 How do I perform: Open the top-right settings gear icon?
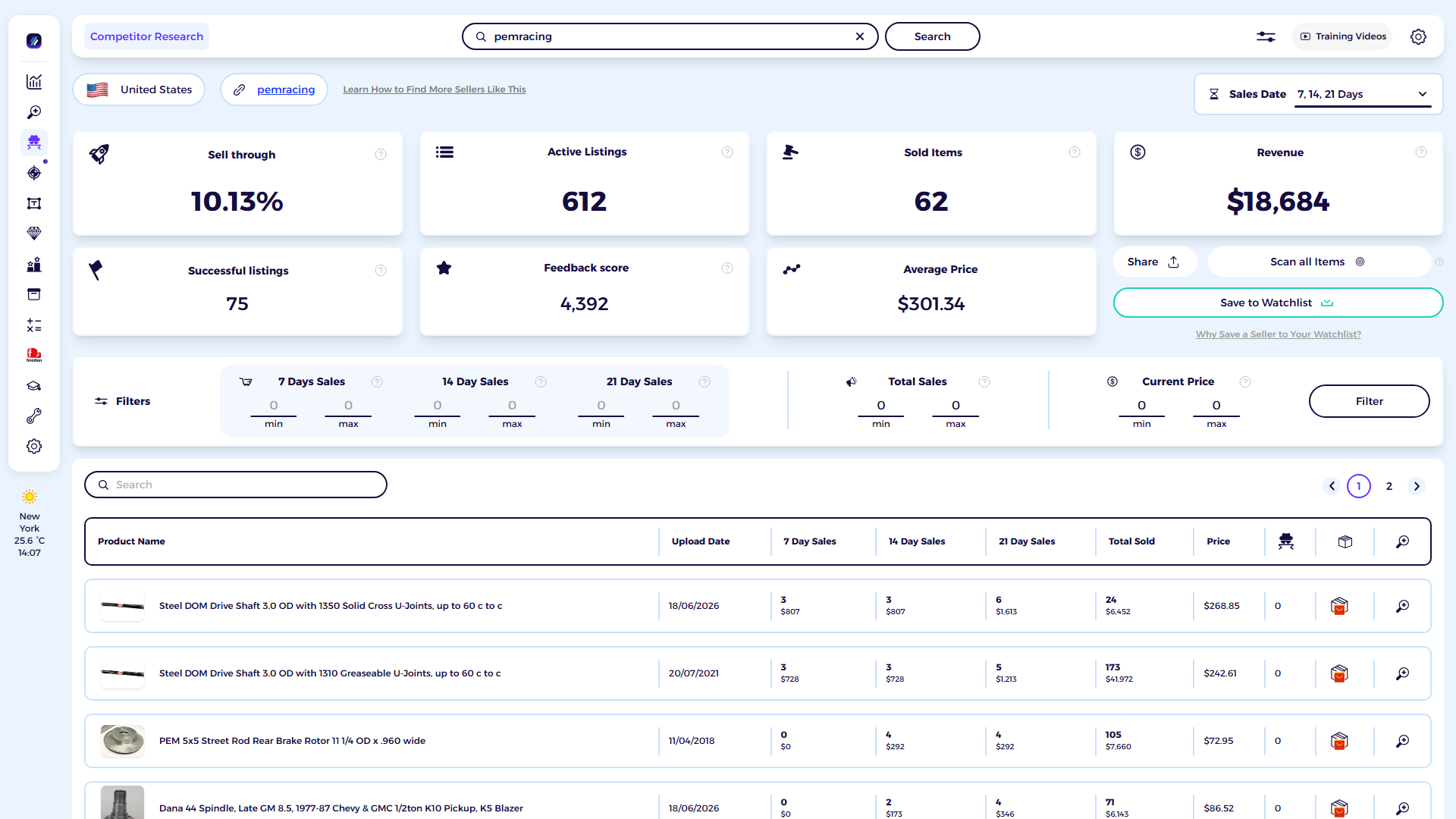point(1418,36)
